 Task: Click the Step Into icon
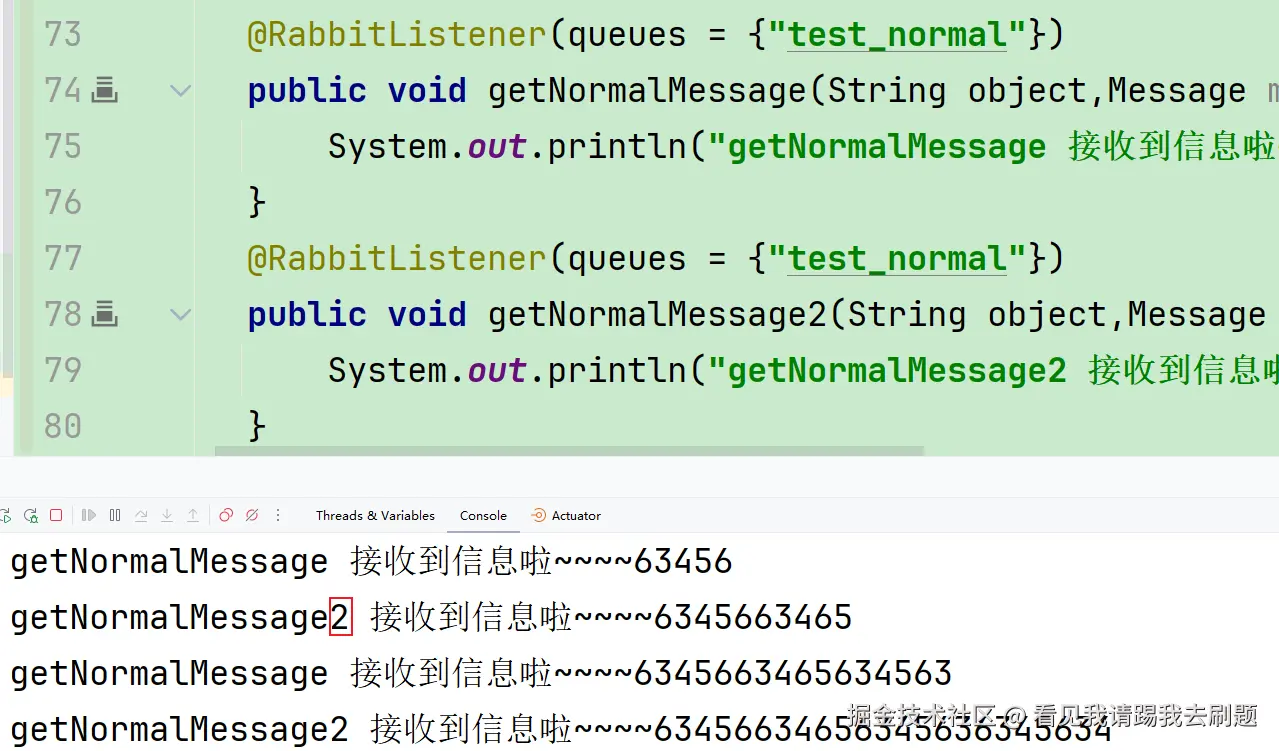pos(167,516)
